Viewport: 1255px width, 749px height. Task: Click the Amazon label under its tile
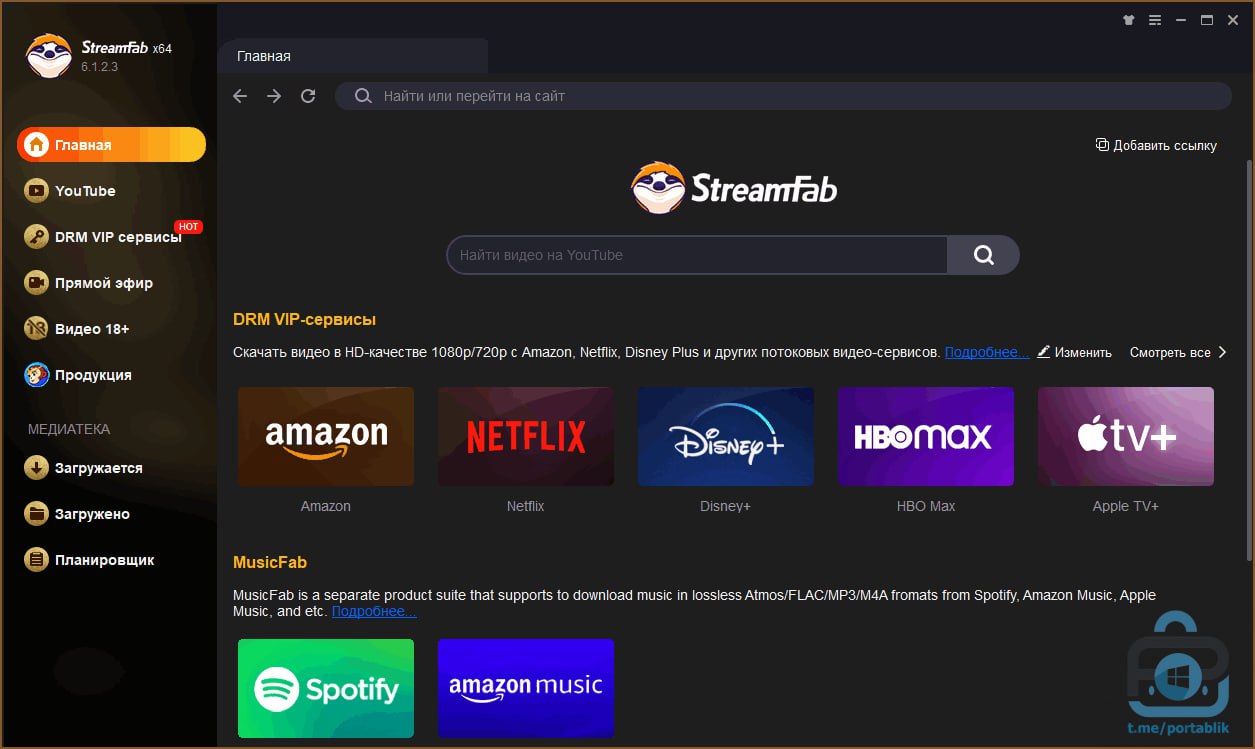click(x=326, y=506)
